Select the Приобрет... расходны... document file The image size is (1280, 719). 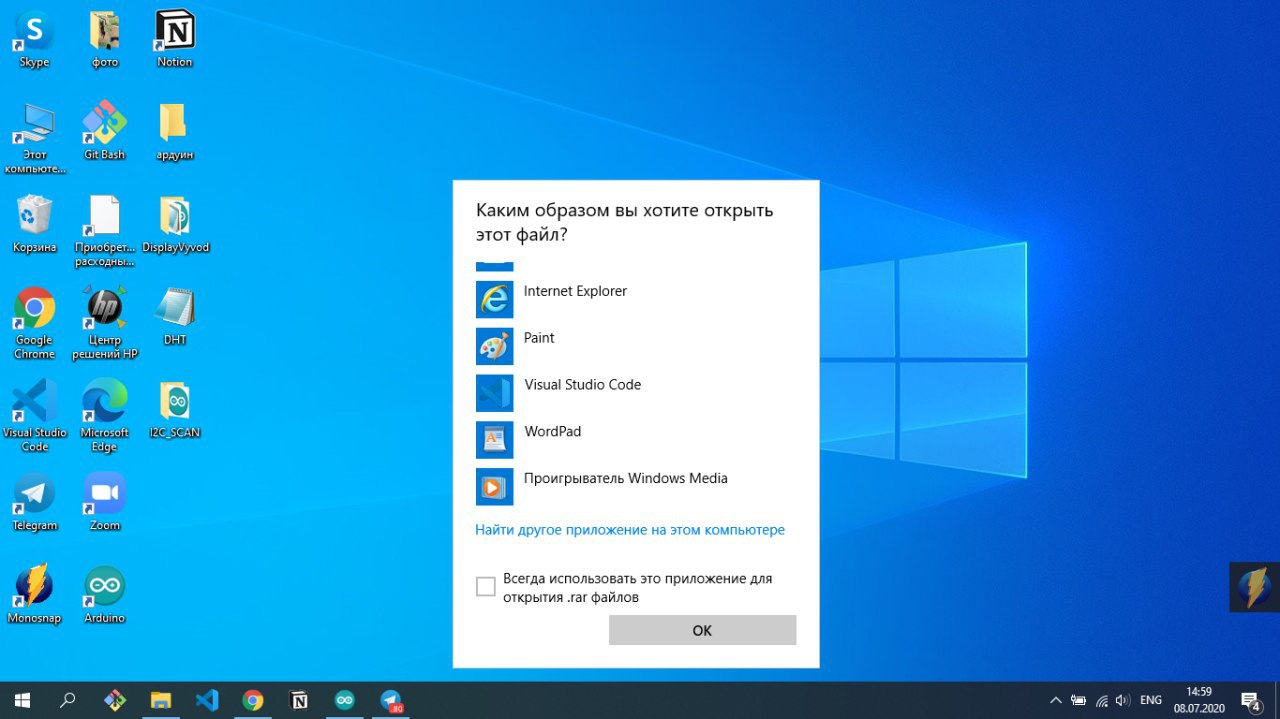click(104, 230)
